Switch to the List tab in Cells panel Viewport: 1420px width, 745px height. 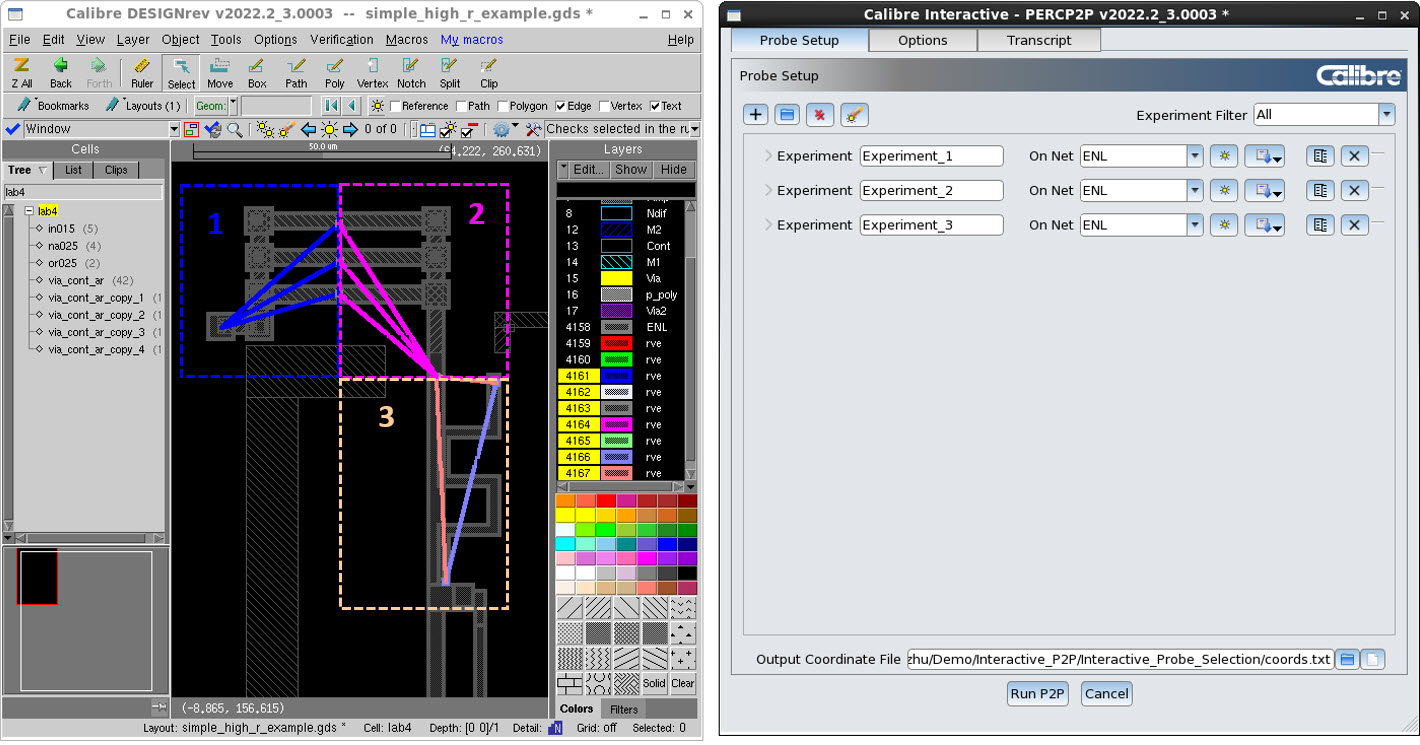tap(73, 170)
